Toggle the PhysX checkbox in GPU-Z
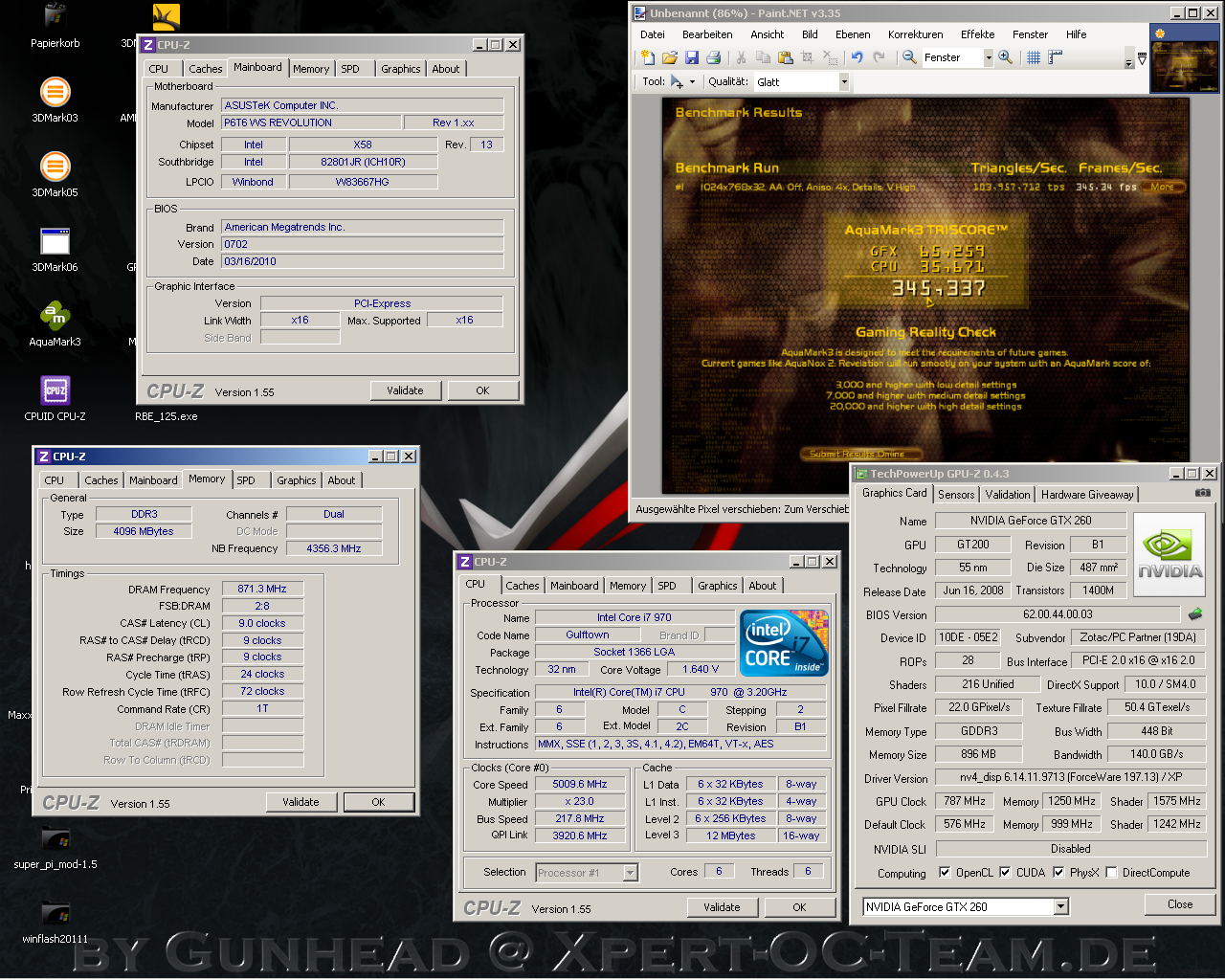 [1058, 872]
